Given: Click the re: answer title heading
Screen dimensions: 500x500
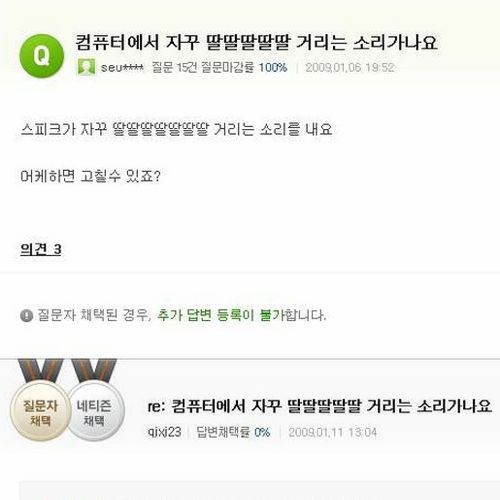Looking at the screenshot, I should (320, 406).
